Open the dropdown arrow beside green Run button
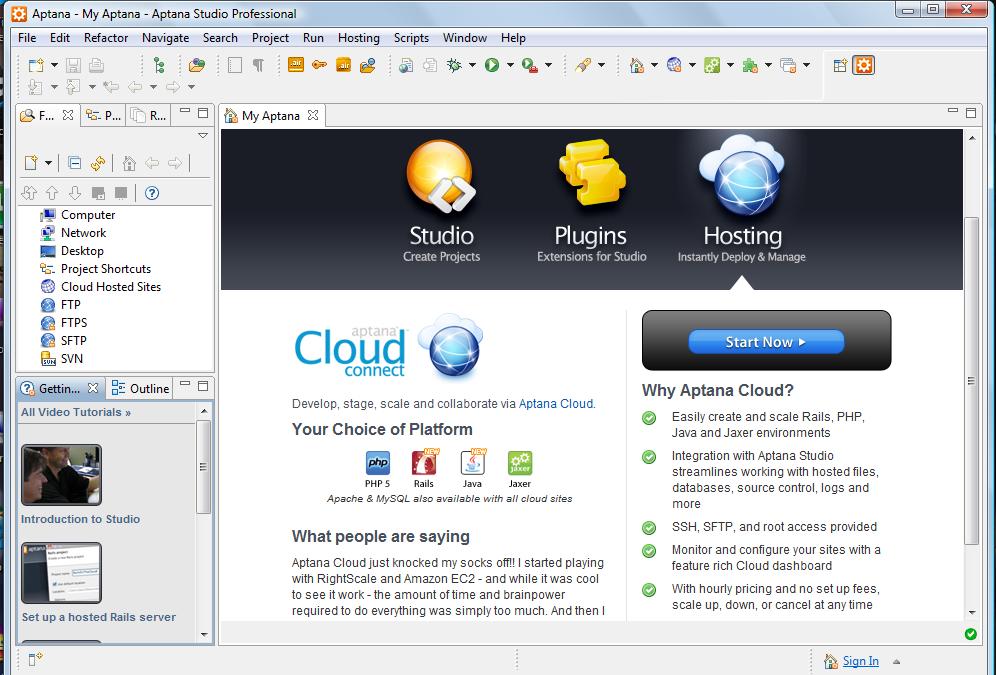The height and width of the screenshot is (675, 996). 510,65
